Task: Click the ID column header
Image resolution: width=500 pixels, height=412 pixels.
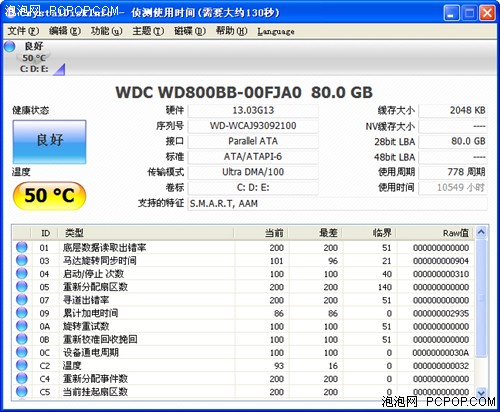Action: 45,233
